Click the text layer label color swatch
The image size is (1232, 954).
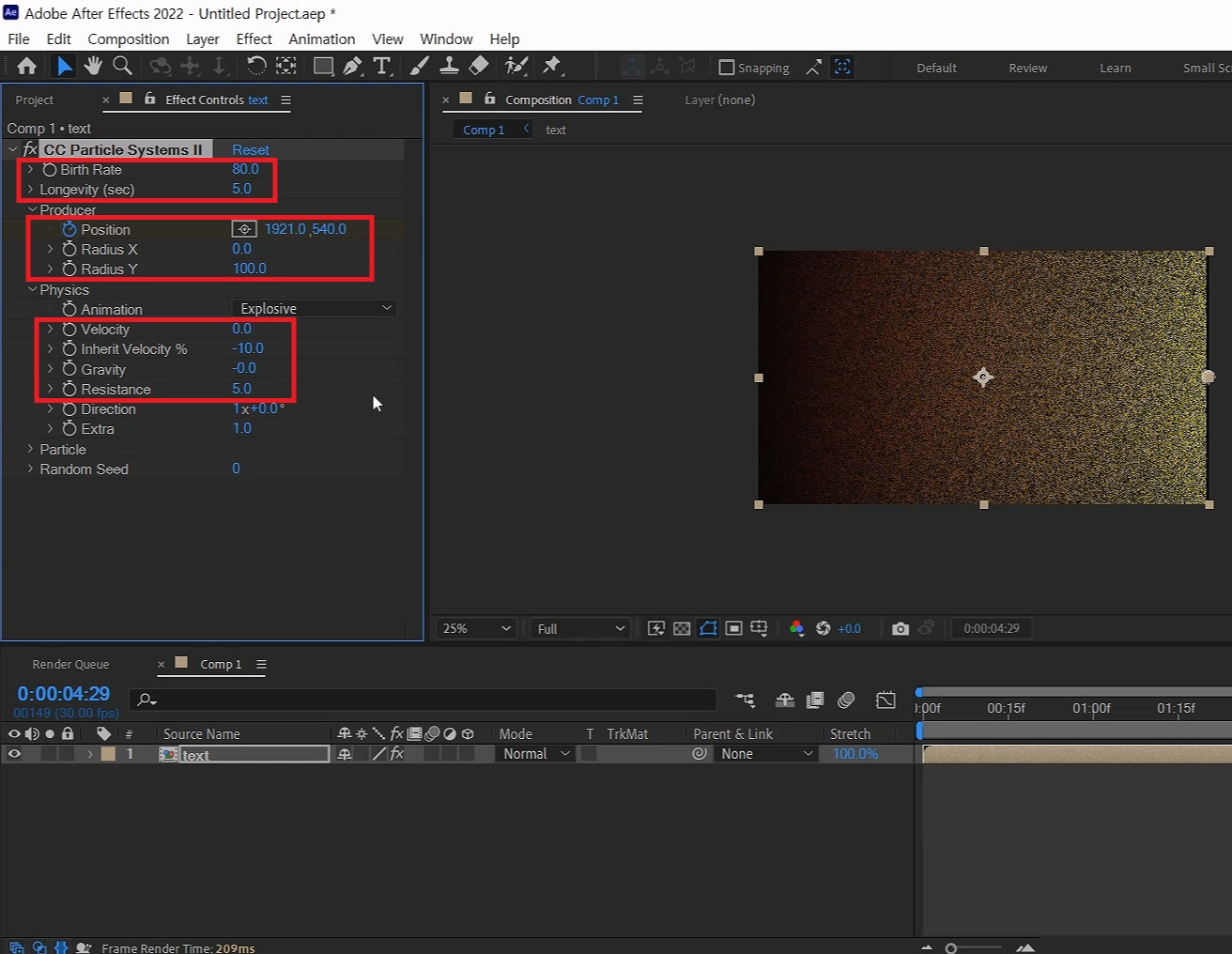click(108, 754)
